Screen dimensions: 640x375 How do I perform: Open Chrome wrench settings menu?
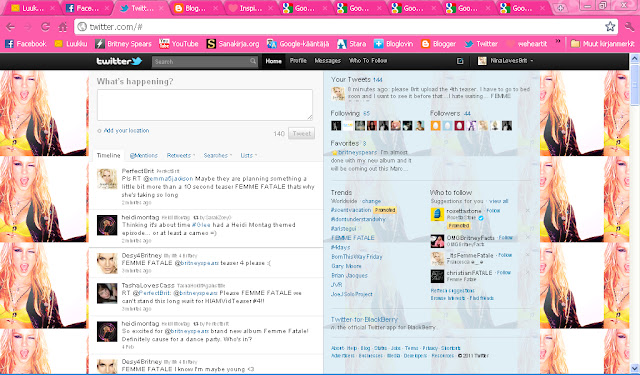point(629,27)
